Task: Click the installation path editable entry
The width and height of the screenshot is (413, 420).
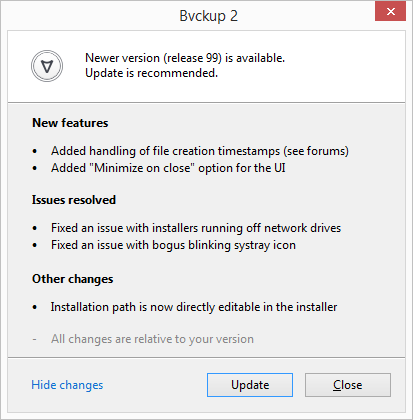Action: [x=194, y=307]
